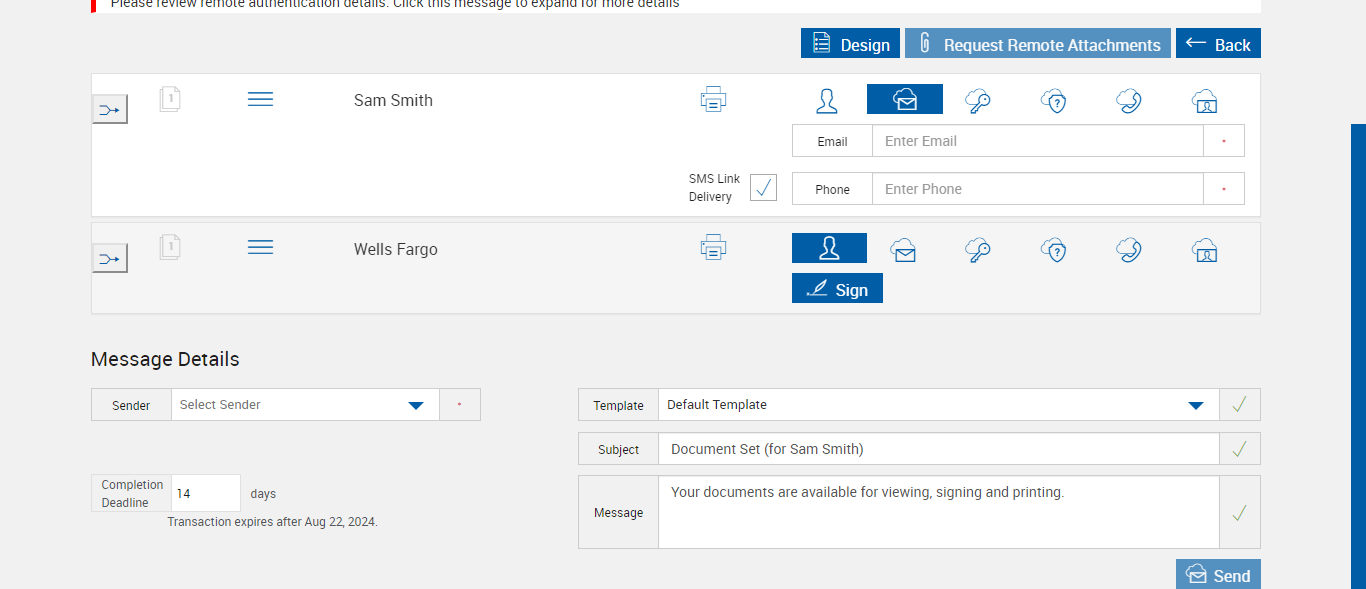Select shield question icon for Sam Smith
This screenshot has height=589, width=1366.
click(x=1053, y=100)
